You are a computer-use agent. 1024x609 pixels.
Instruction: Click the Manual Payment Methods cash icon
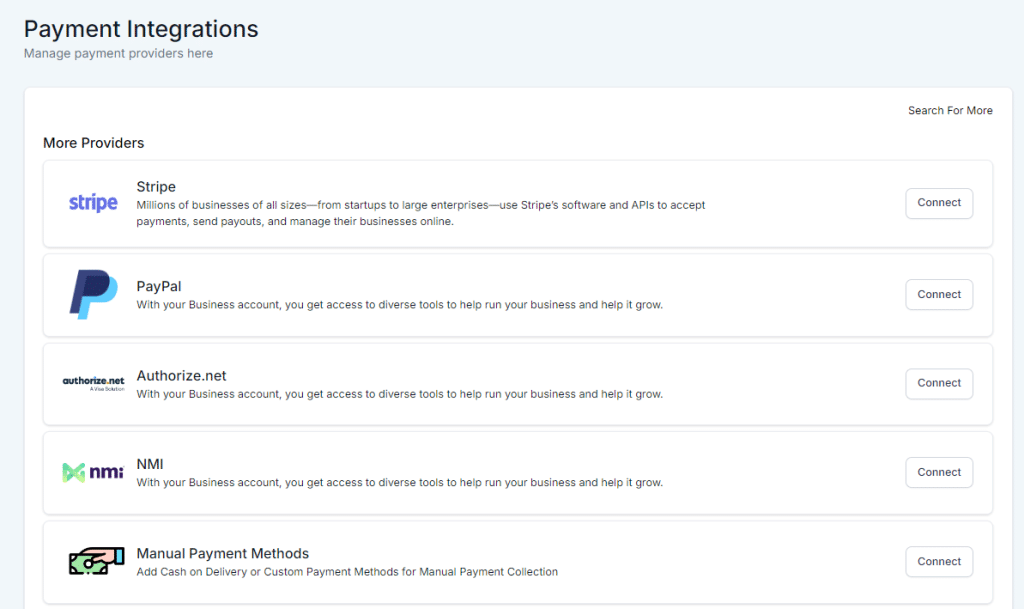[x=96, y=561]
